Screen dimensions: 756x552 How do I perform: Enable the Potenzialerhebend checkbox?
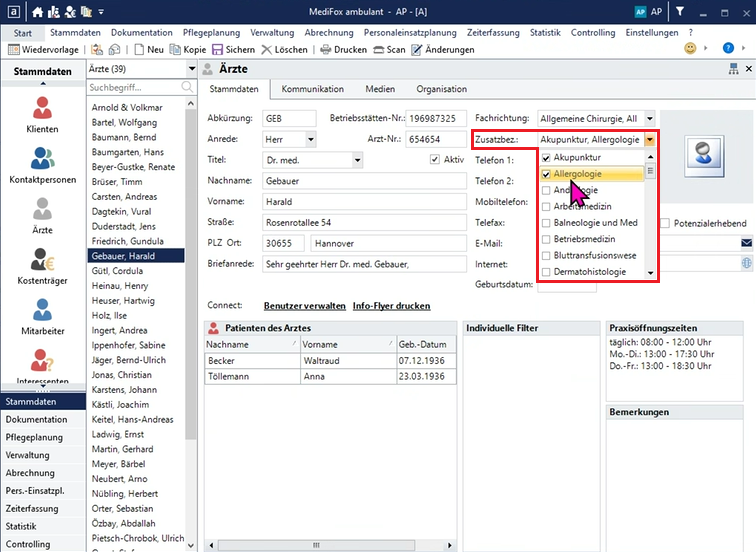(667, 223)
